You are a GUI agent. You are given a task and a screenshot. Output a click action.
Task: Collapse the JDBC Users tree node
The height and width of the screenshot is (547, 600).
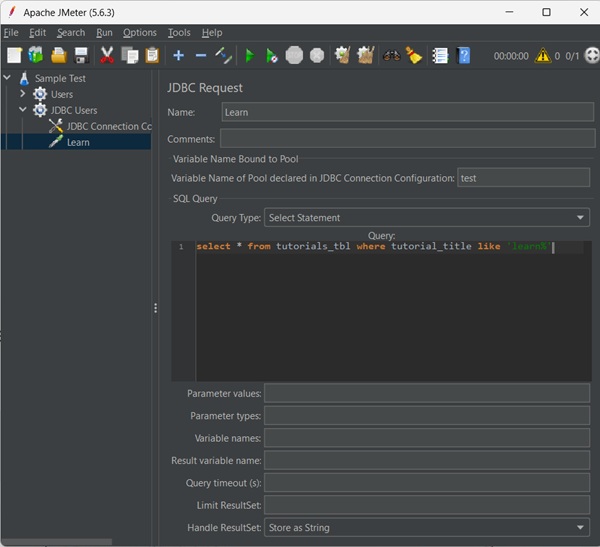(x=23, y=110)
